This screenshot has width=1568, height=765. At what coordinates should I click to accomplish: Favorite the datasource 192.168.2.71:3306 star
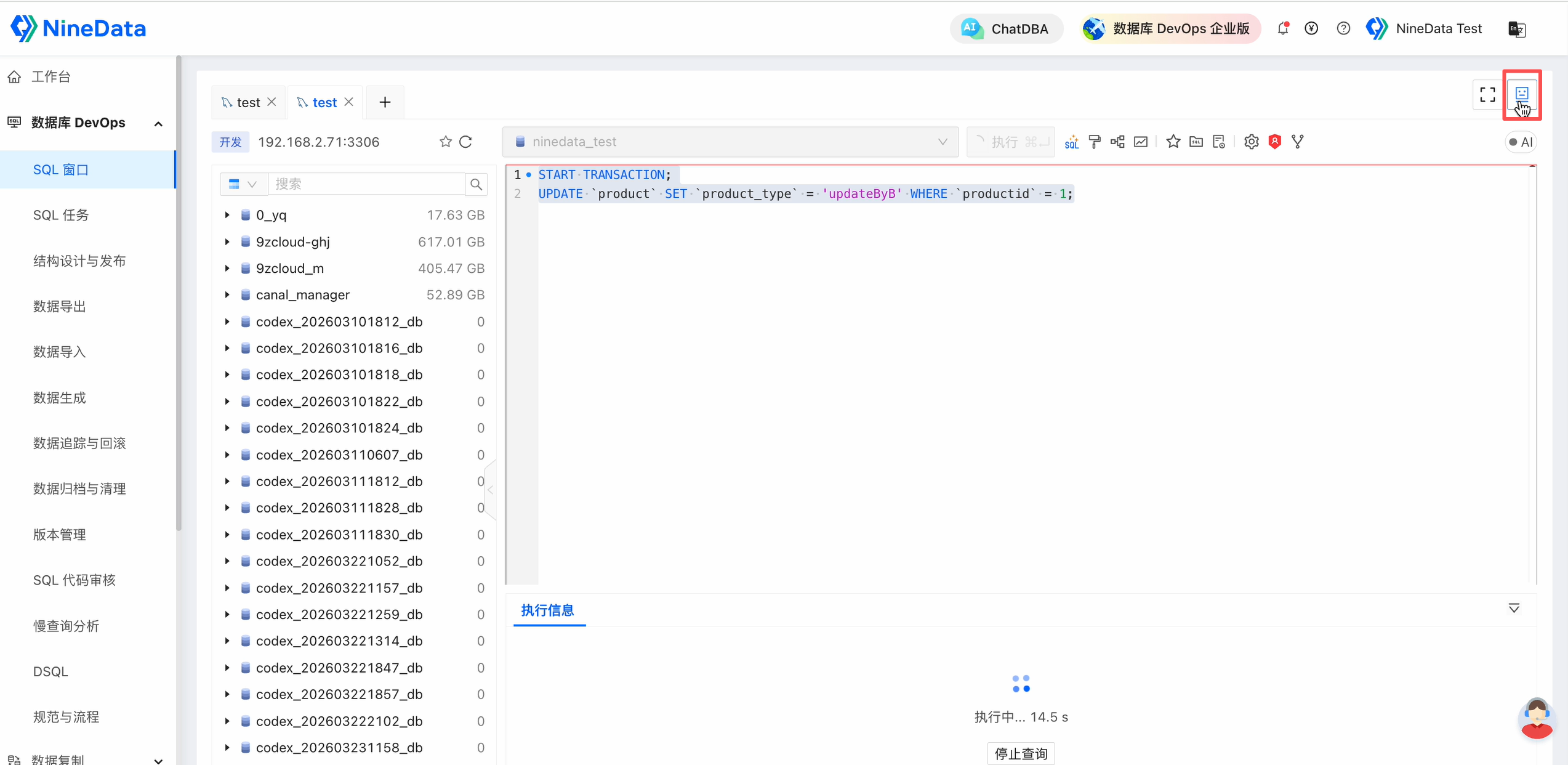(x=445, y=142)
